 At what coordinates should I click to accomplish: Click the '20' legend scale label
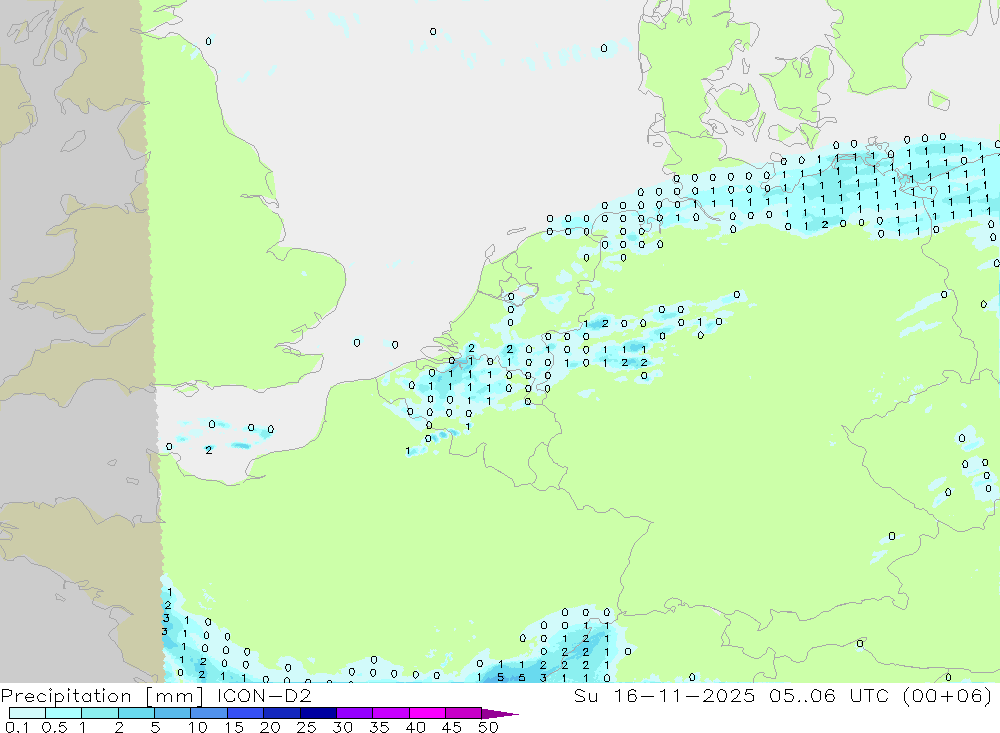[270, 727]
